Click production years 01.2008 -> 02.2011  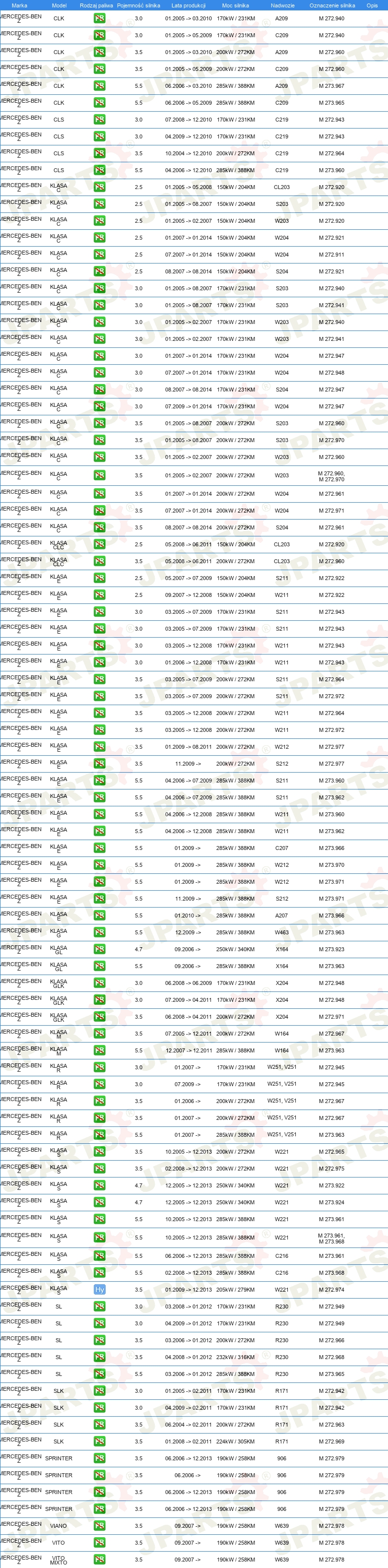(x=188, y=1441)
